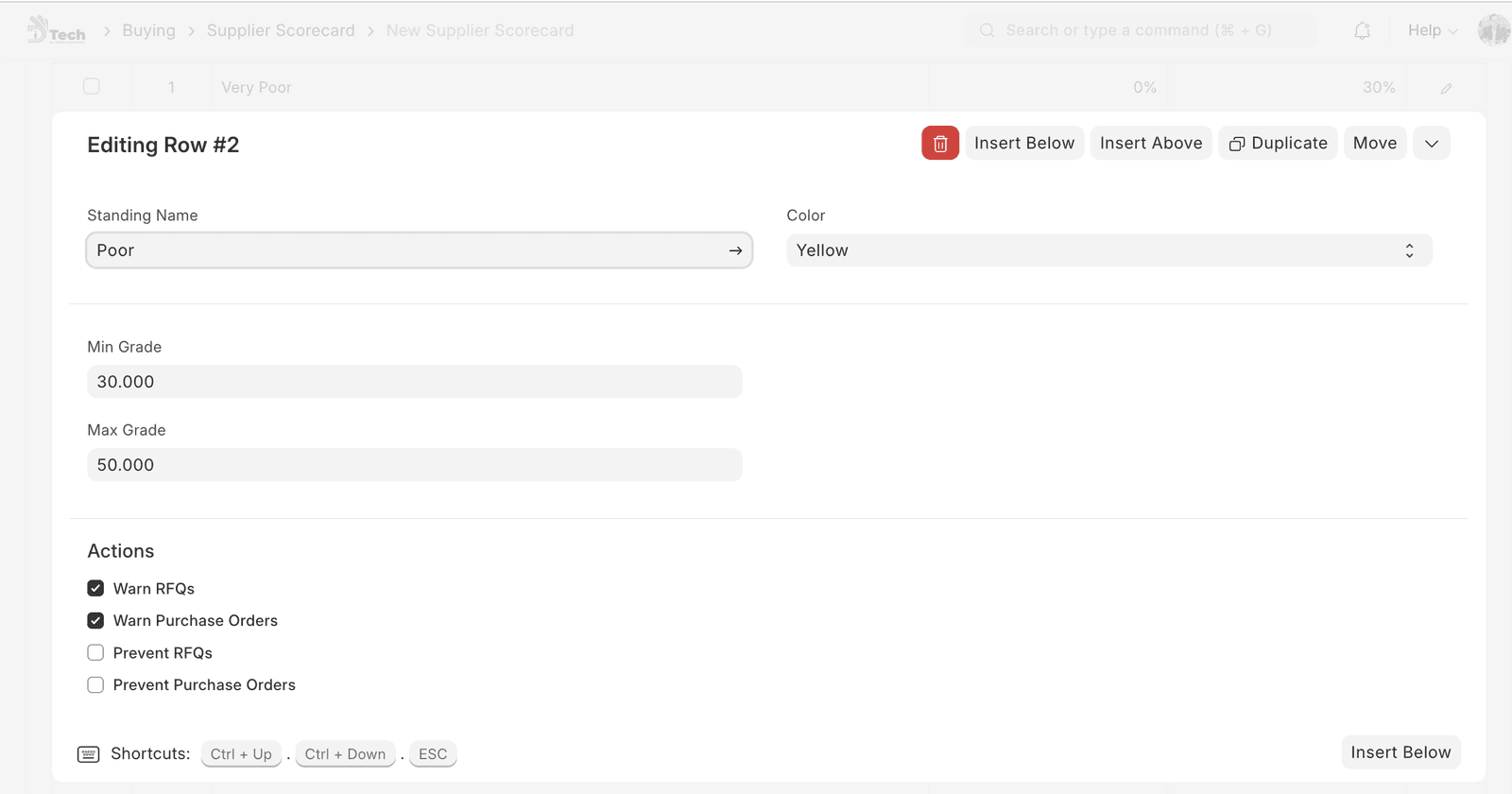
Task: Click the arrow link icon in Standing Name
Action: [735, 250]
